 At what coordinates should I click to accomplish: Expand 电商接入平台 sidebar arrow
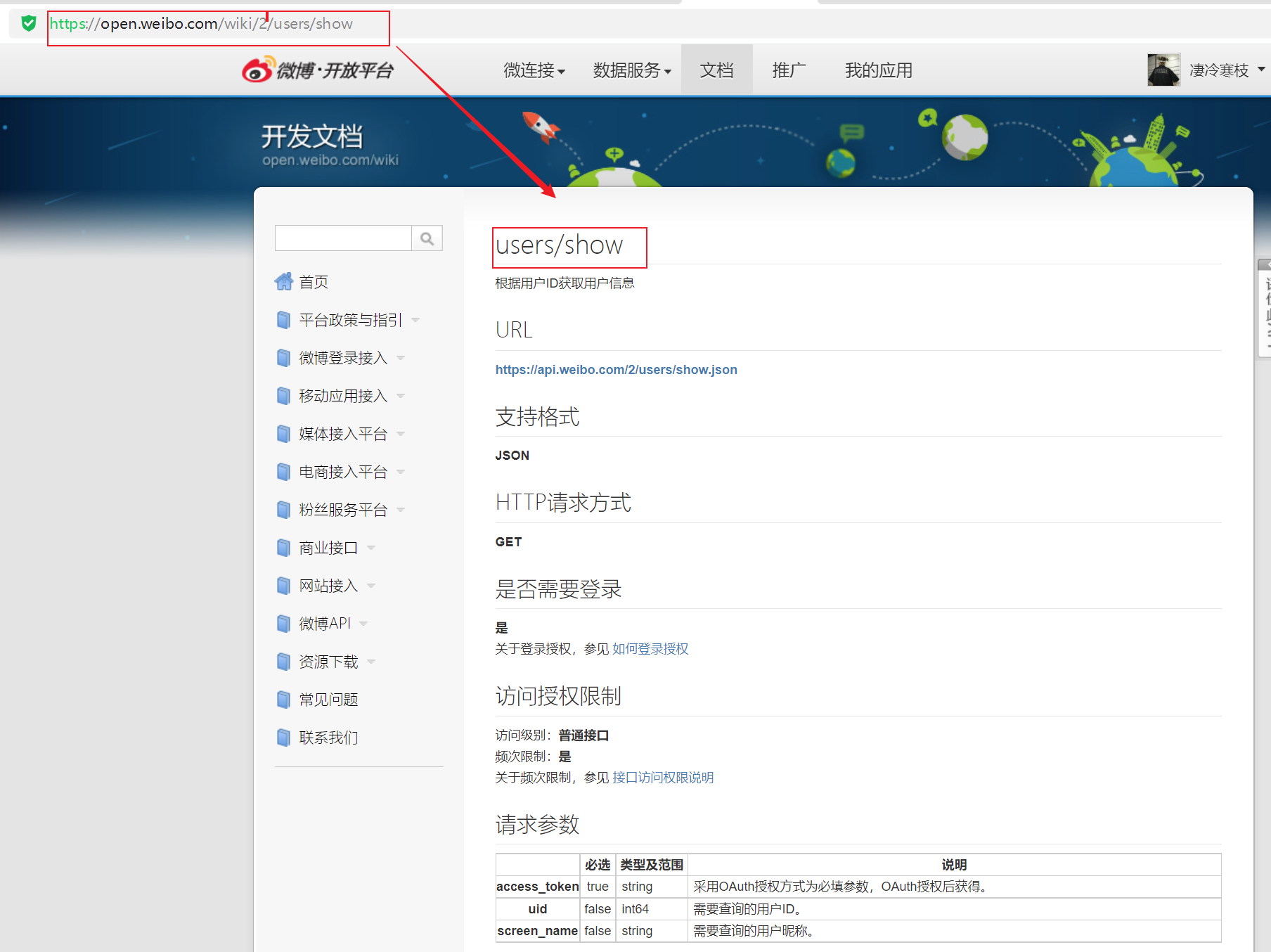(x=401, y=472)
